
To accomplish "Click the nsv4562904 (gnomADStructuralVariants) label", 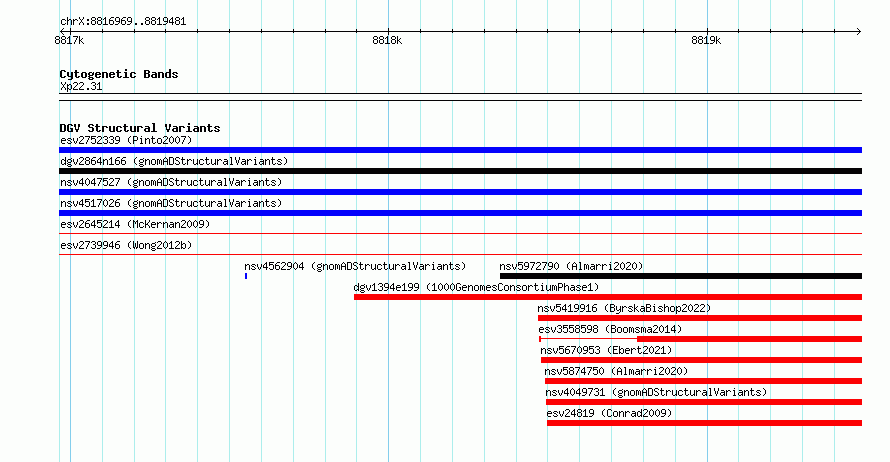I will pyautogui.click(x=355, y=266).
